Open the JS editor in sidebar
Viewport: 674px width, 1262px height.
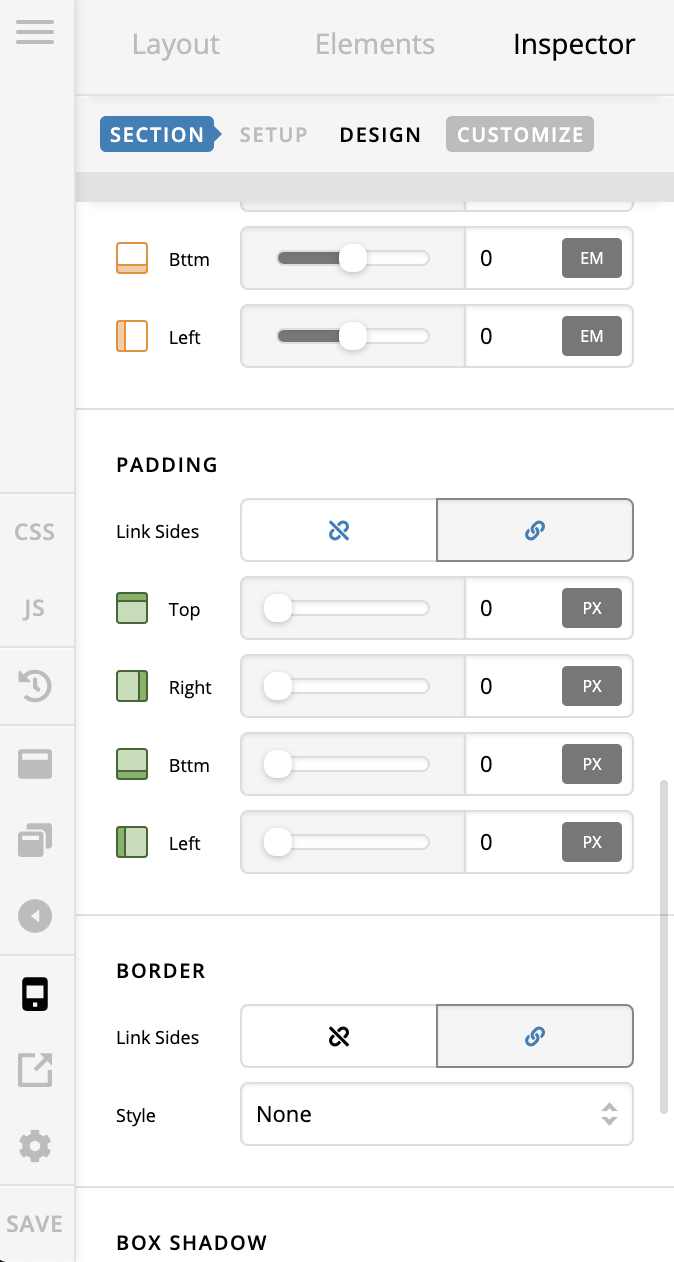(35, 608)
